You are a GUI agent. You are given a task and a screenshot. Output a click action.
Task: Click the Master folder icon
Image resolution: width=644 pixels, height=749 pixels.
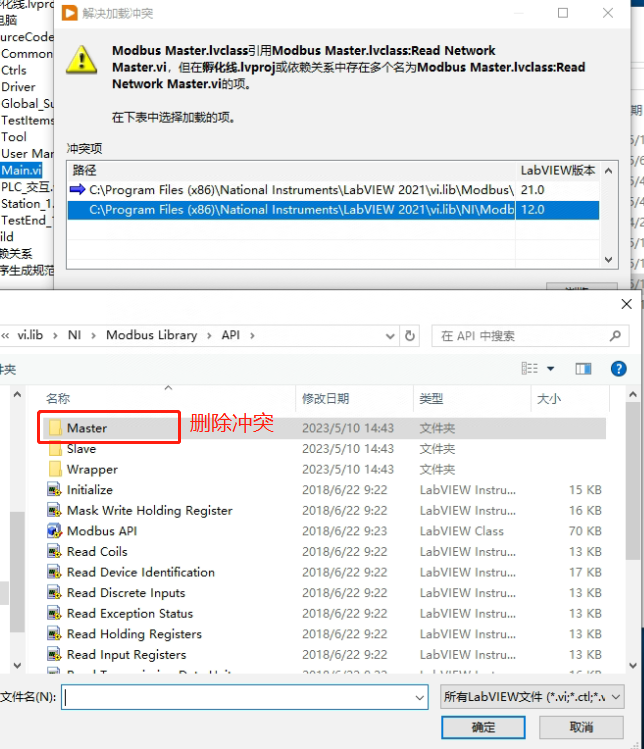click(x=55, y=428)
